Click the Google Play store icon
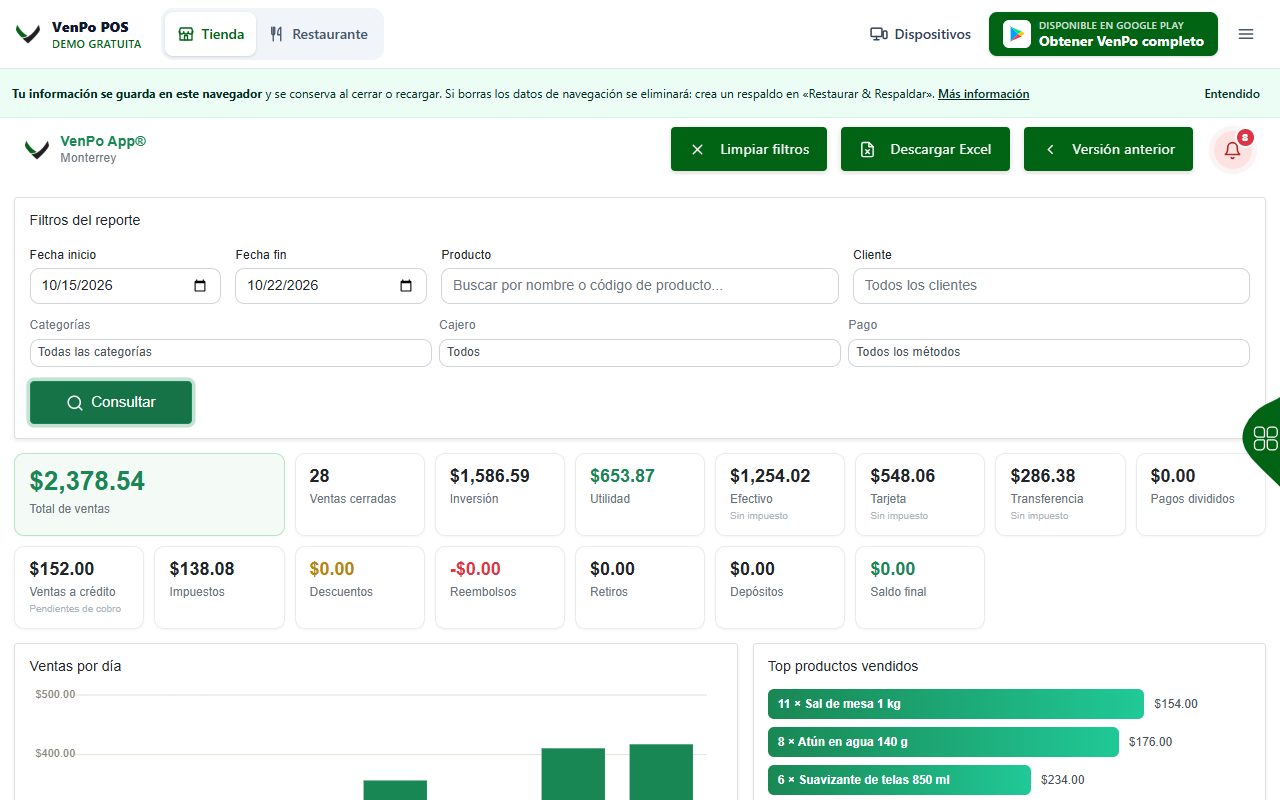Screen dimensions: 1280x800 pos(1017,34)
